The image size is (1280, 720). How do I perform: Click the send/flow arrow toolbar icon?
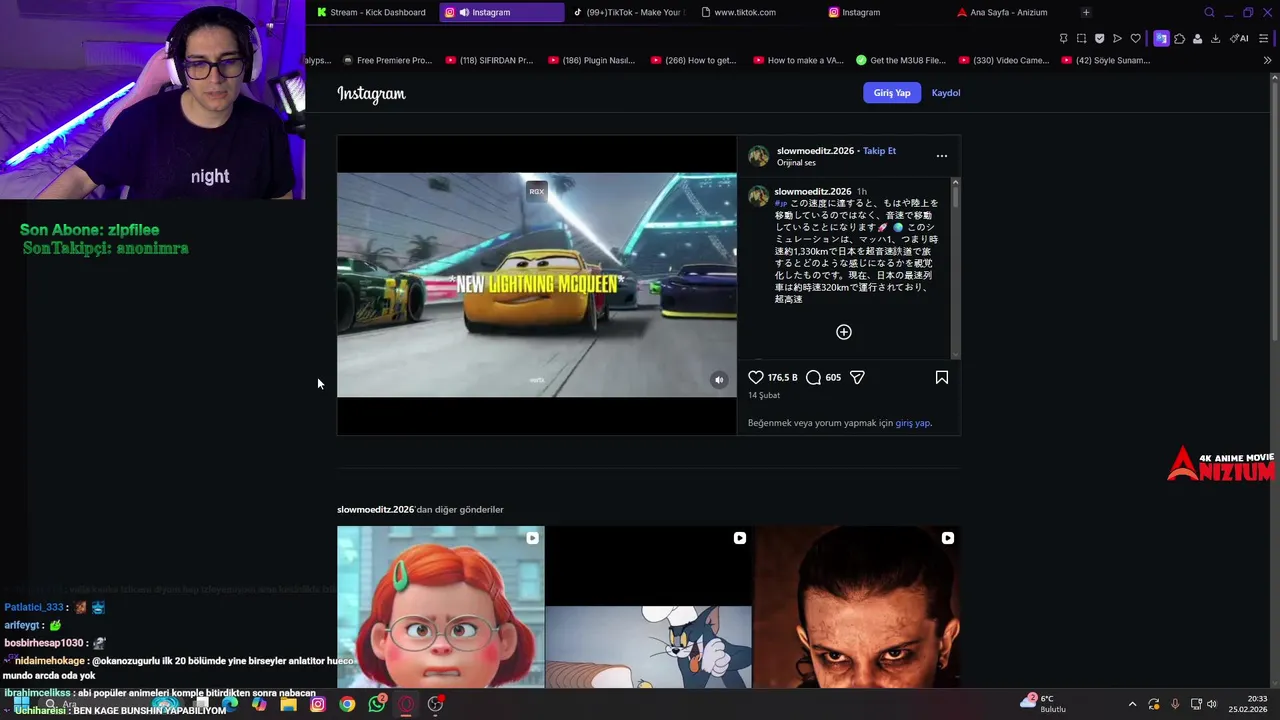[x=1117, y=38]
